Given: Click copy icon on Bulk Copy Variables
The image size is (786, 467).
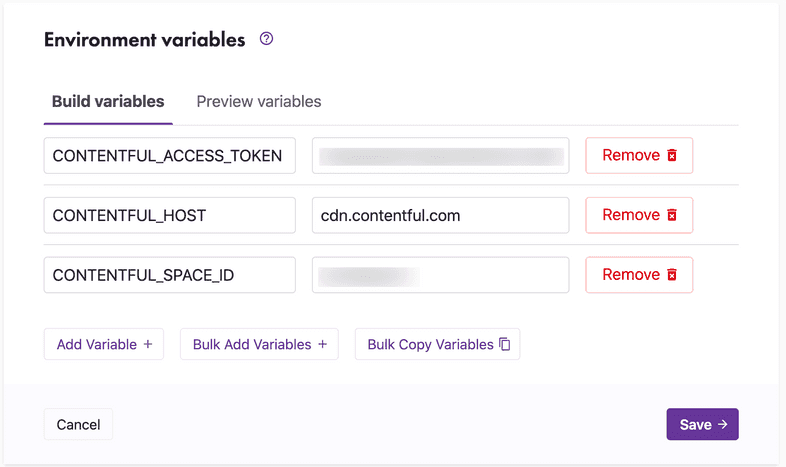Looking at the screenshot, I should pyautogui.click(x=505, y=344).
